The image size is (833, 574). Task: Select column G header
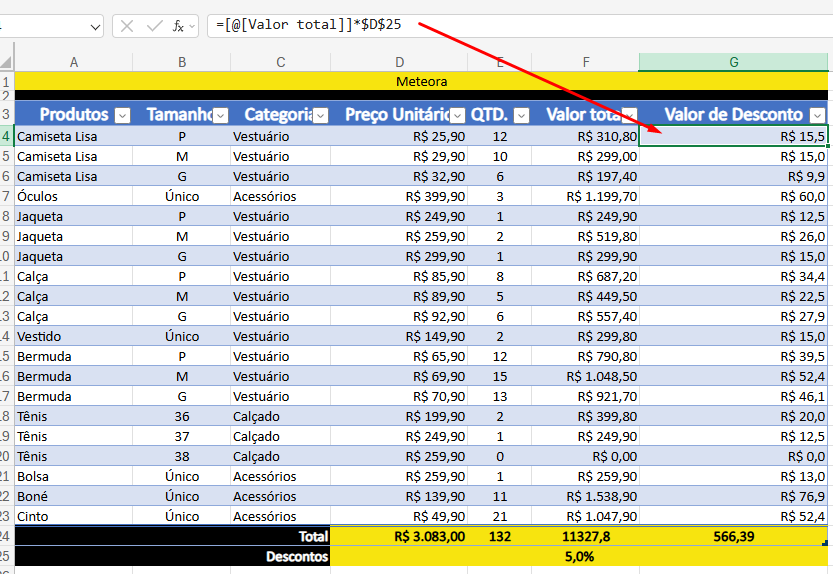click(x=733, y=62)
